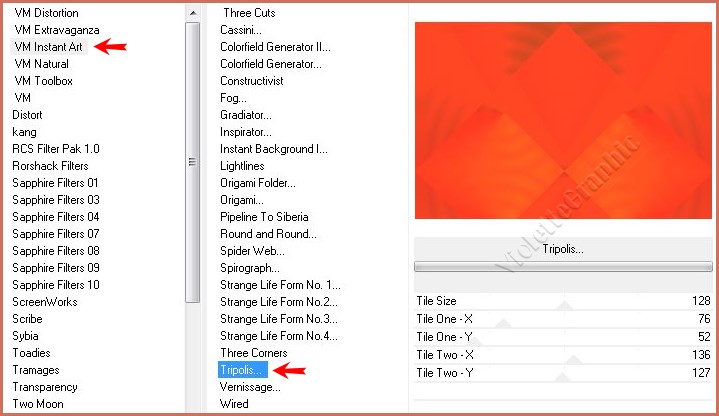Choose the Vernissage filter
Screen dimensions: 719x416
(x=250, y=387)
